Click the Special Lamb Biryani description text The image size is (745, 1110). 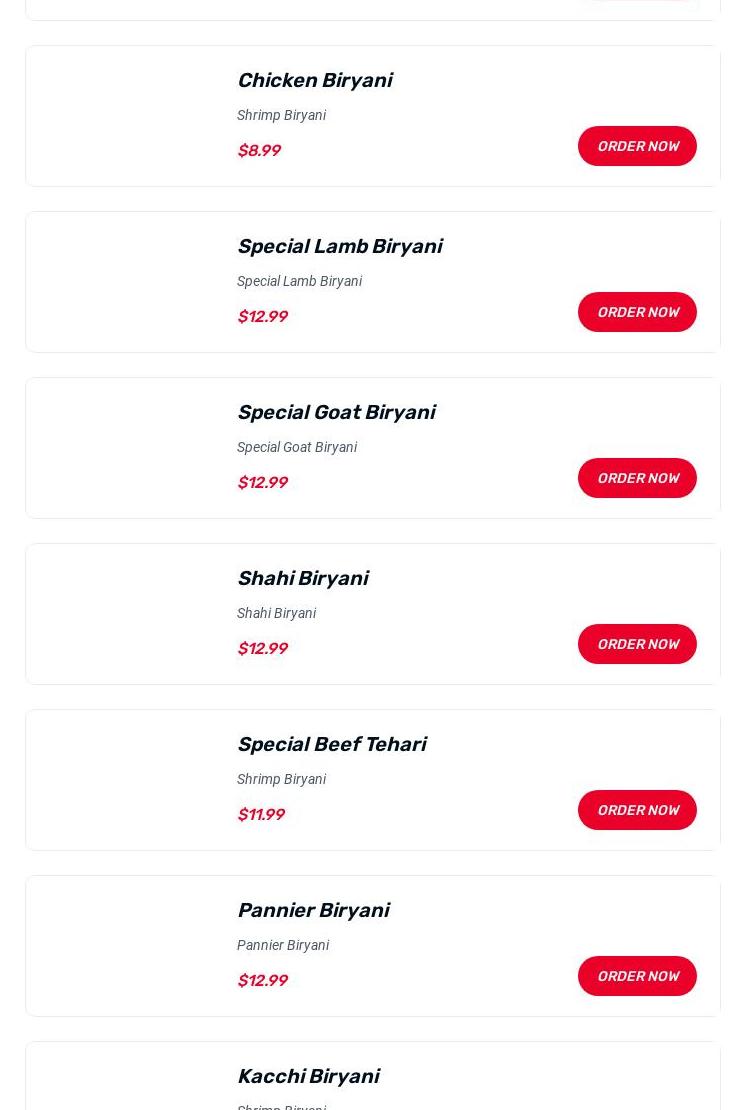[299, 281]
